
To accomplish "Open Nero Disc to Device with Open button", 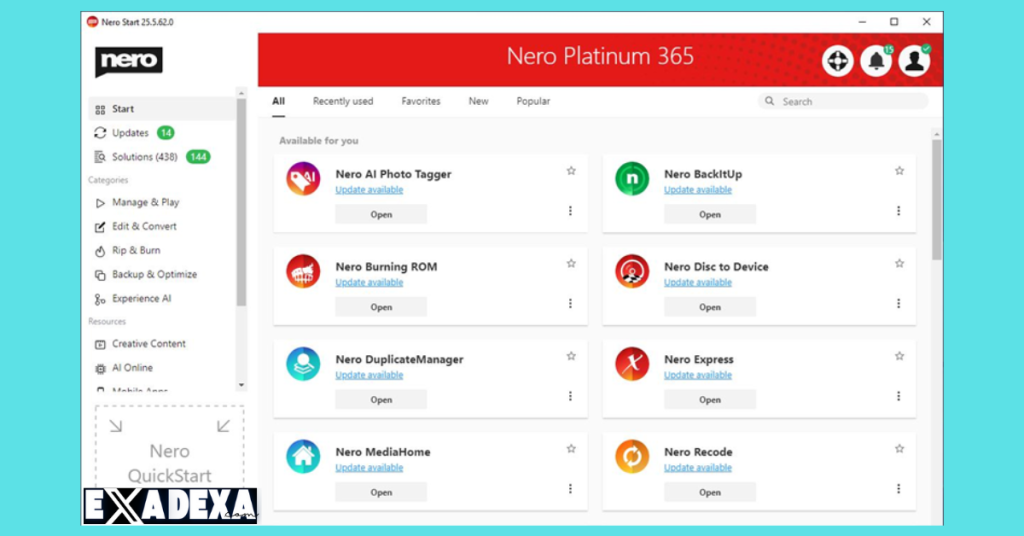I will [710, 307].
